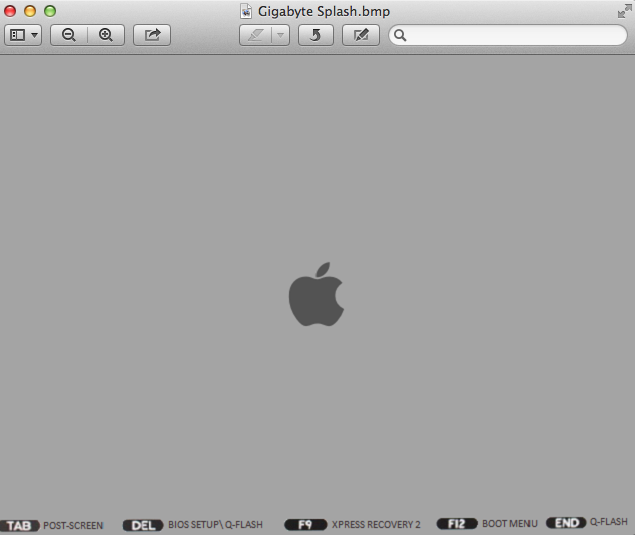Click the Gigabyte Splash.bmp window title
The image size is (635, 535).
[324, 11]
